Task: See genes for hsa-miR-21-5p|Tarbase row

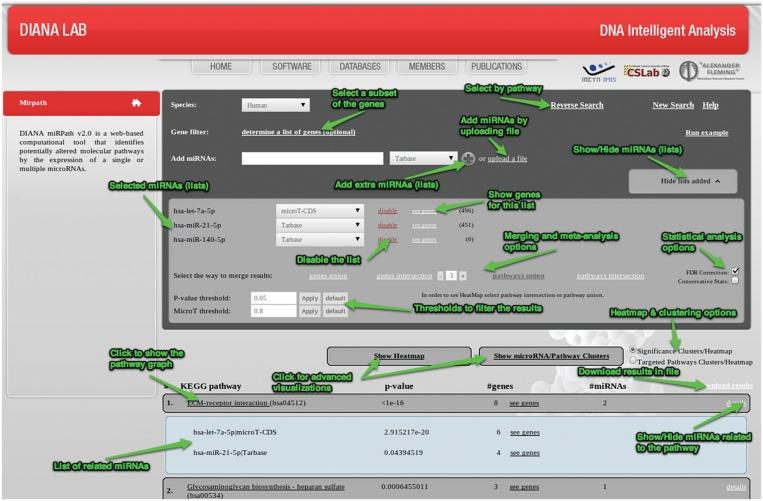Action: point(525,452)
